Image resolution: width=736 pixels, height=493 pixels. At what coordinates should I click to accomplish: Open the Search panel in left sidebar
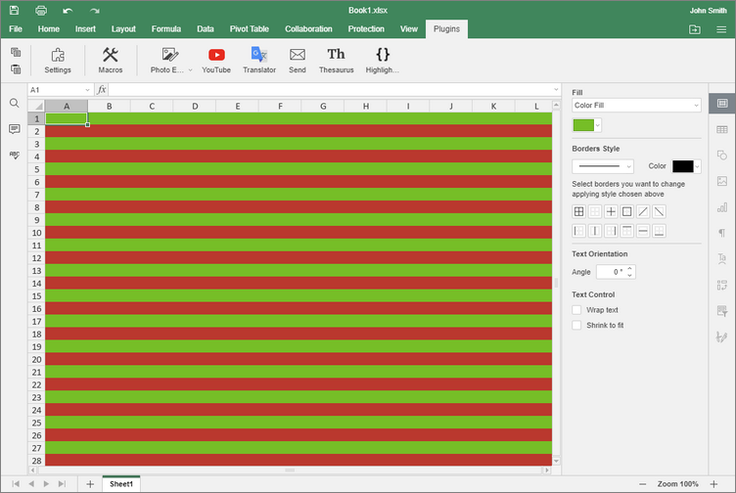coord(15,103)
